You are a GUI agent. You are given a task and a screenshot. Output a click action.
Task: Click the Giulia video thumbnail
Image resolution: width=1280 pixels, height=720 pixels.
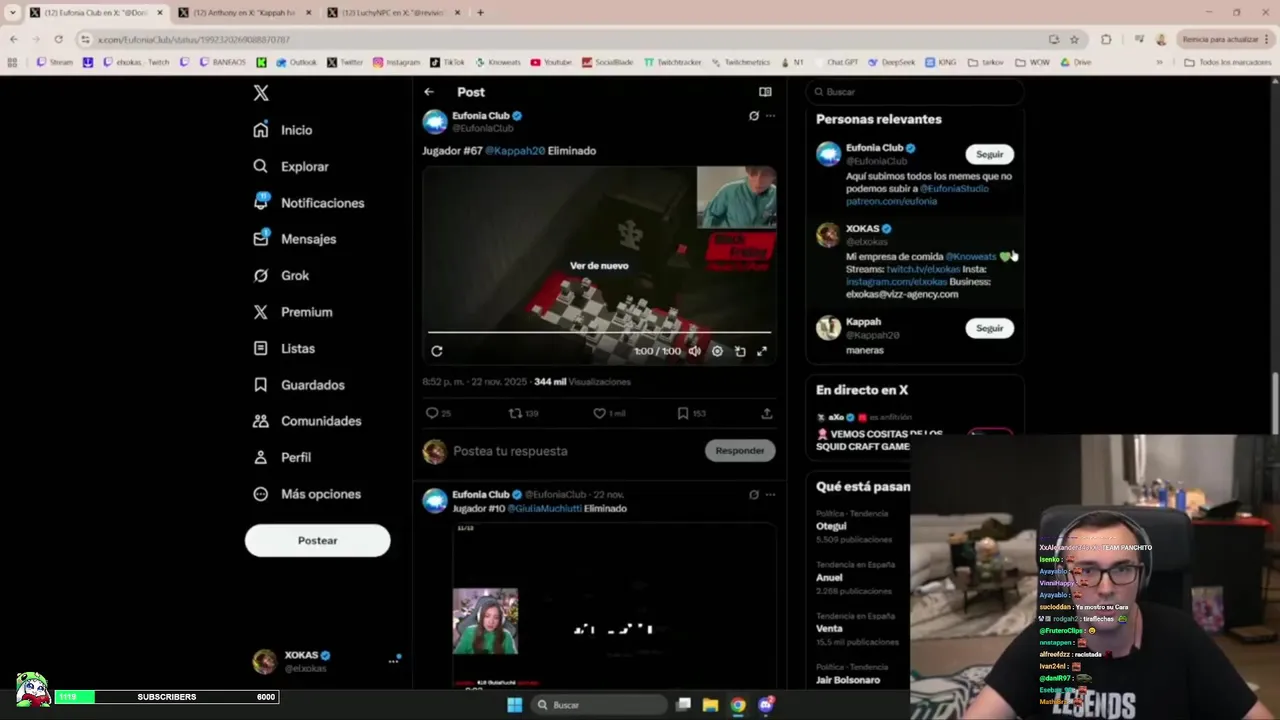point(614,605)
